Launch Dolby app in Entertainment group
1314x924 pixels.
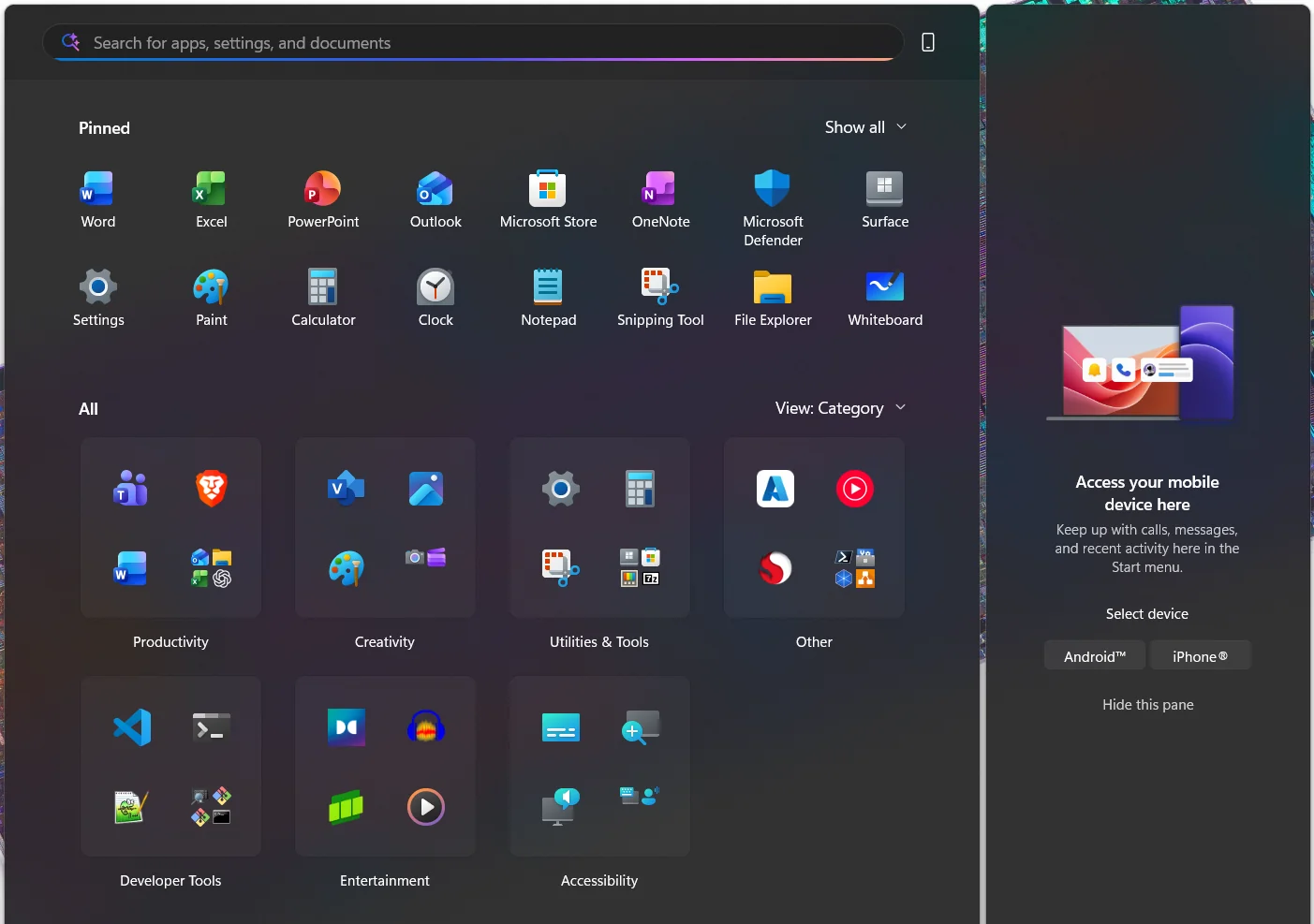tap(346, 727)
